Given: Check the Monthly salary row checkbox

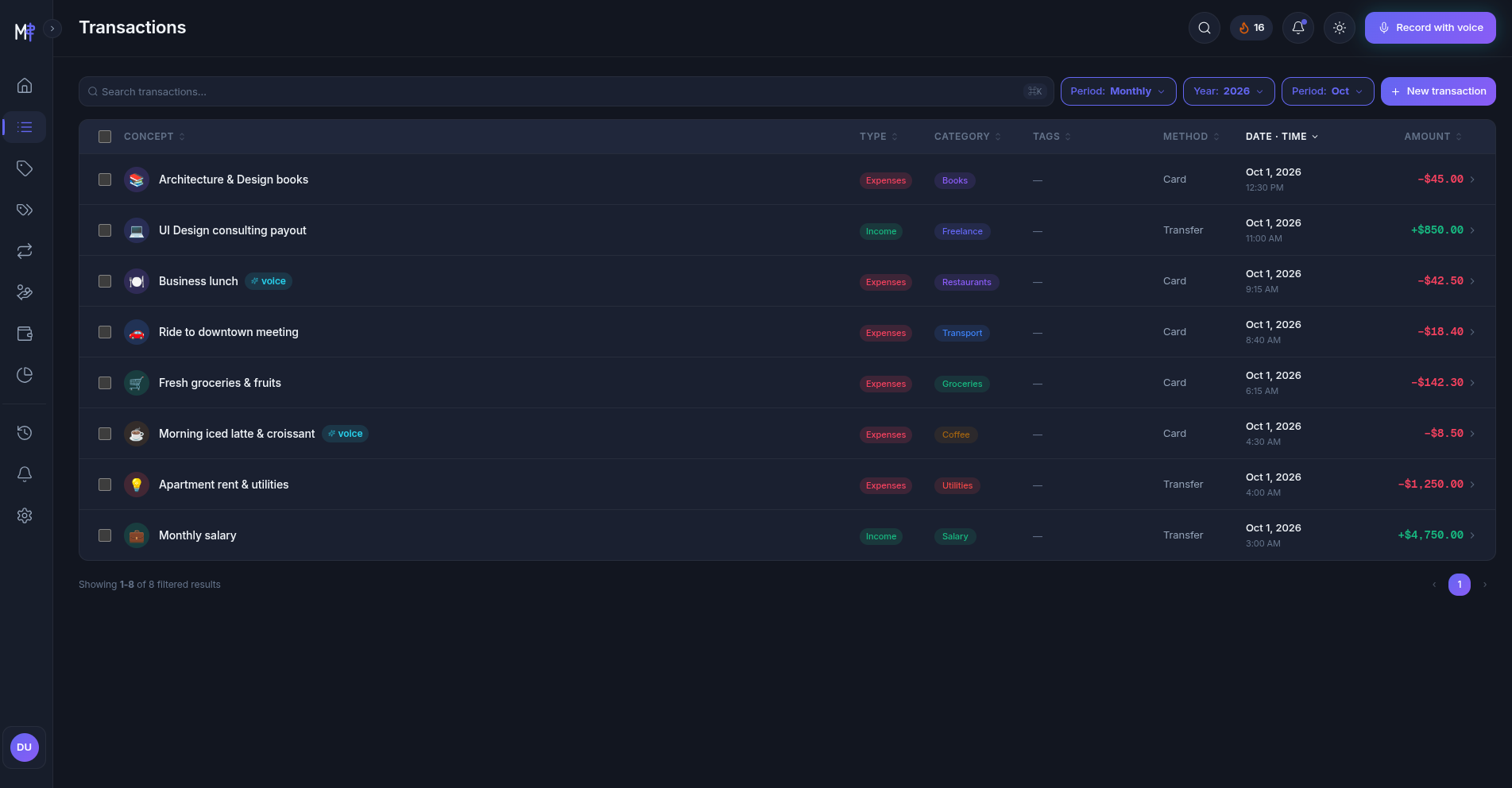Looking at the screenshot, I should [x=105, y=535].
